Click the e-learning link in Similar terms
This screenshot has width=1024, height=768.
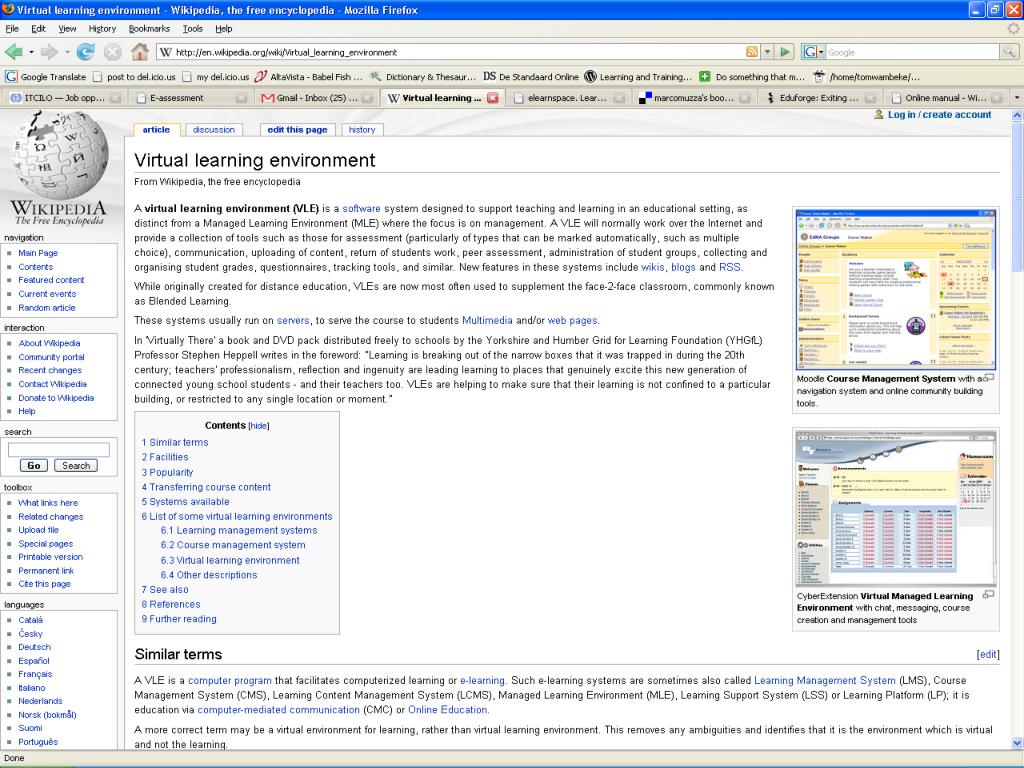[482, 680]
